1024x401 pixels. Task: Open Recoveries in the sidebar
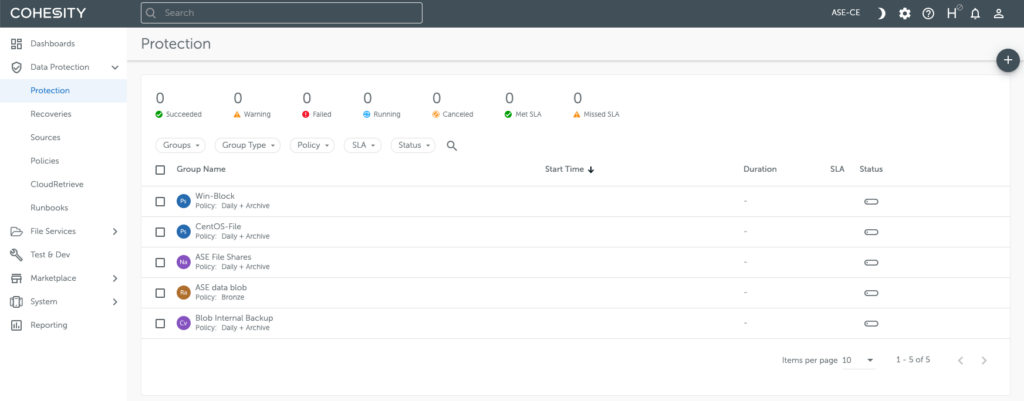[51, 114]
